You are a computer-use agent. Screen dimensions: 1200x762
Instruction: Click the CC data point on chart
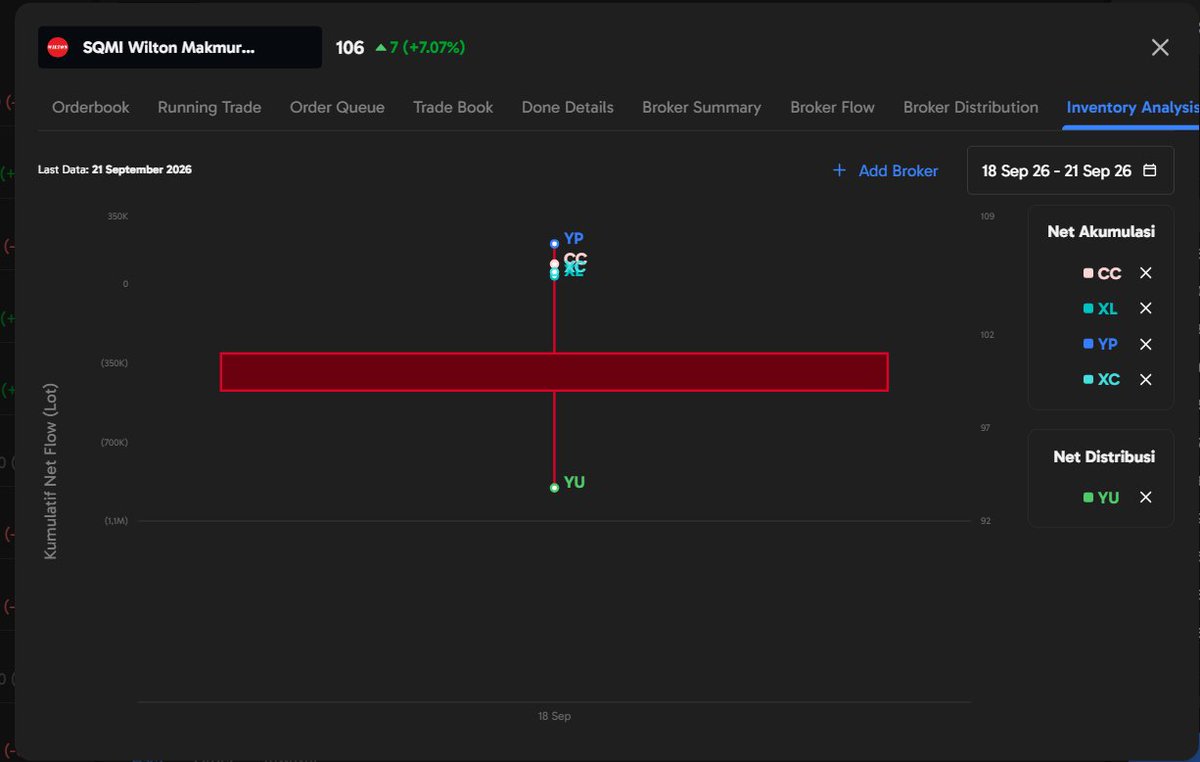tap(554, 263)
